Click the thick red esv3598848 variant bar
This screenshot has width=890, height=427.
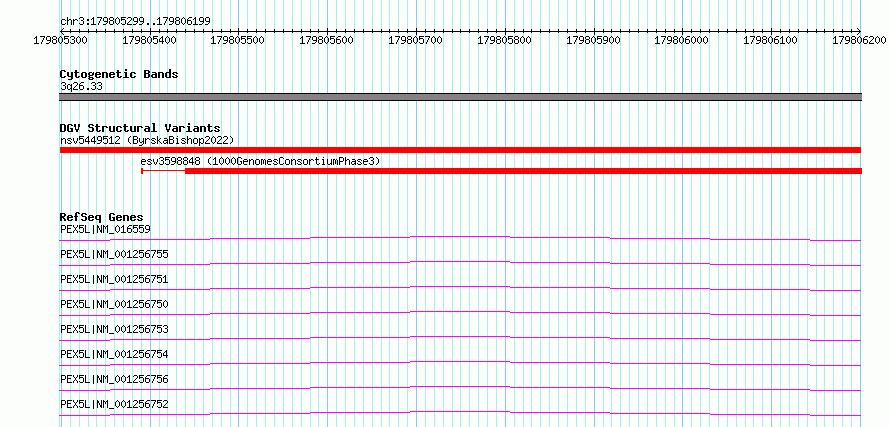pos(523,171)
